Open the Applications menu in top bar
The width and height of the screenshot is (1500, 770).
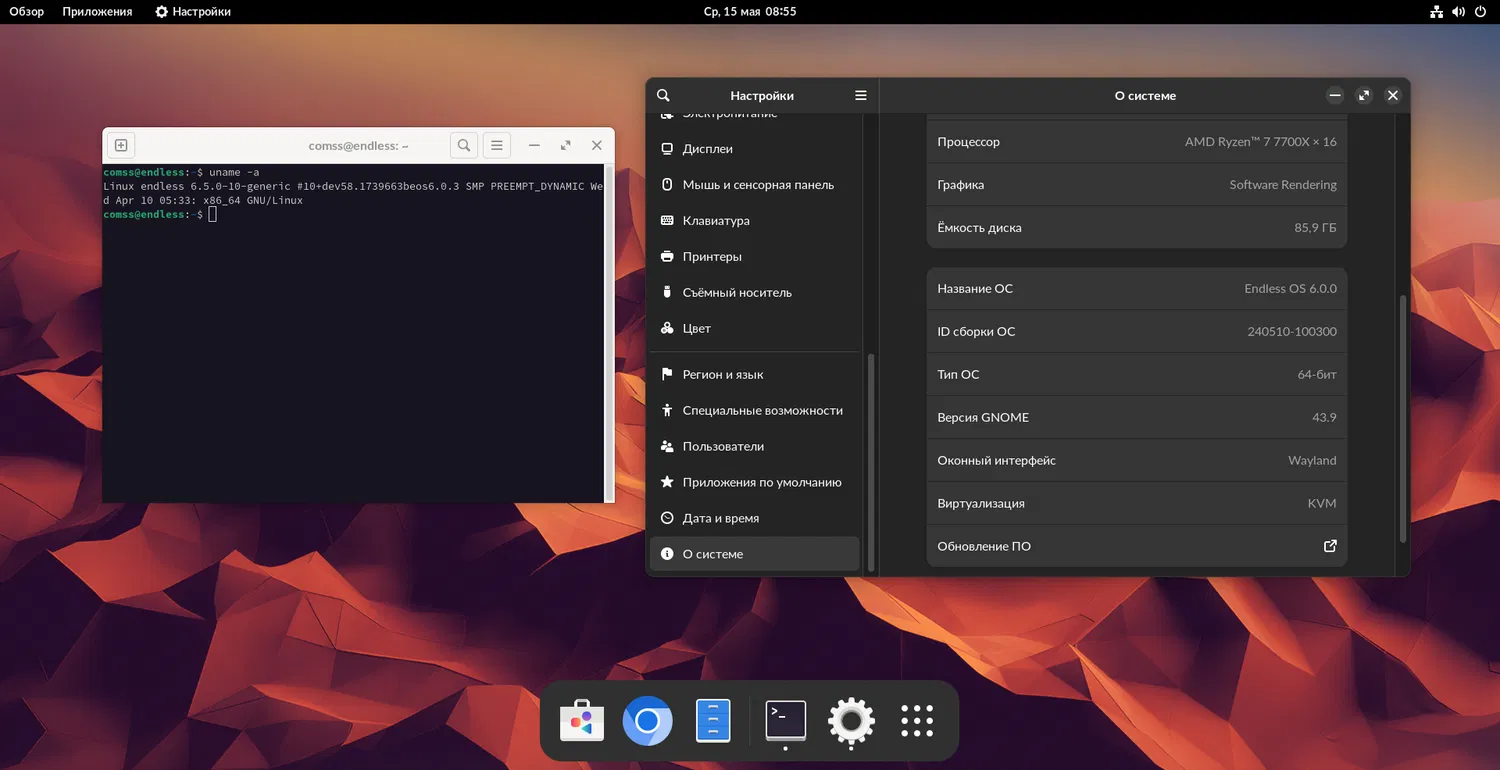pyautogui.click(x=97, y=12)
